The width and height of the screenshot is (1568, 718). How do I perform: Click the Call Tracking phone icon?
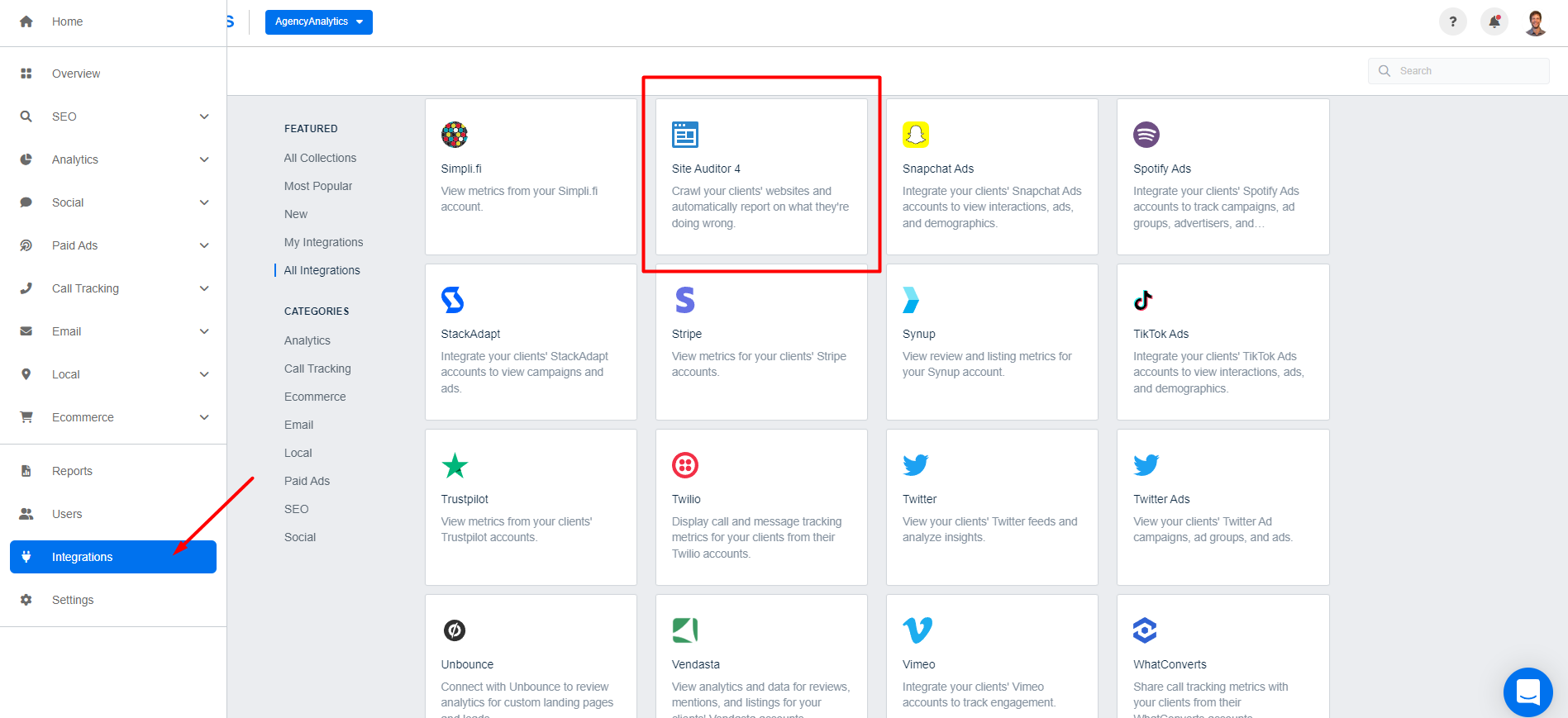click(x=26, y=288)
